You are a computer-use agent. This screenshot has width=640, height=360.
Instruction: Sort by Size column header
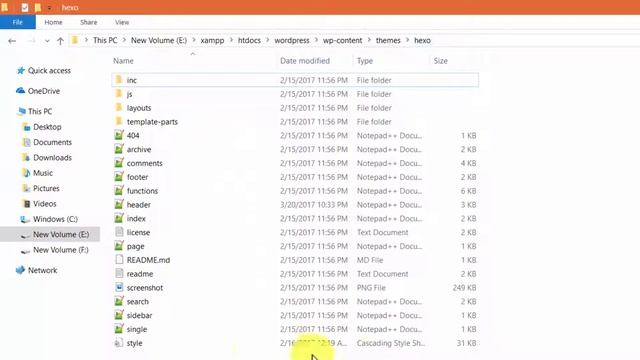click(440, 61)
